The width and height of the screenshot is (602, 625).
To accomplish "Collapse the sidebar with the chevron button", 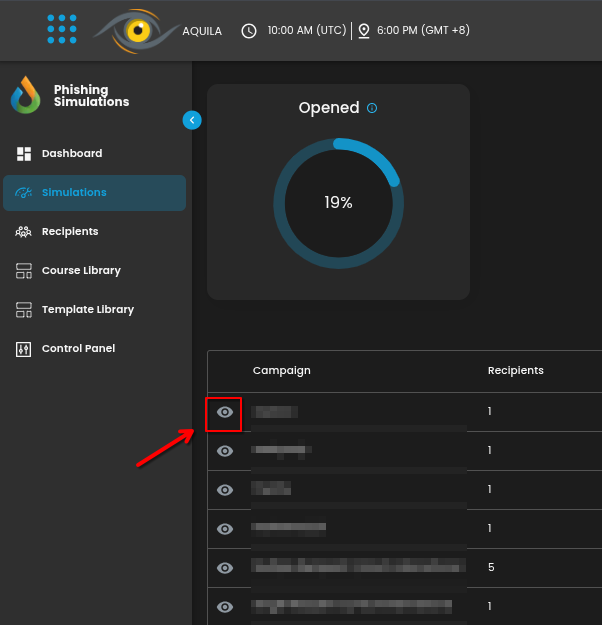I will pyautogui.click(x=192, y=120).
